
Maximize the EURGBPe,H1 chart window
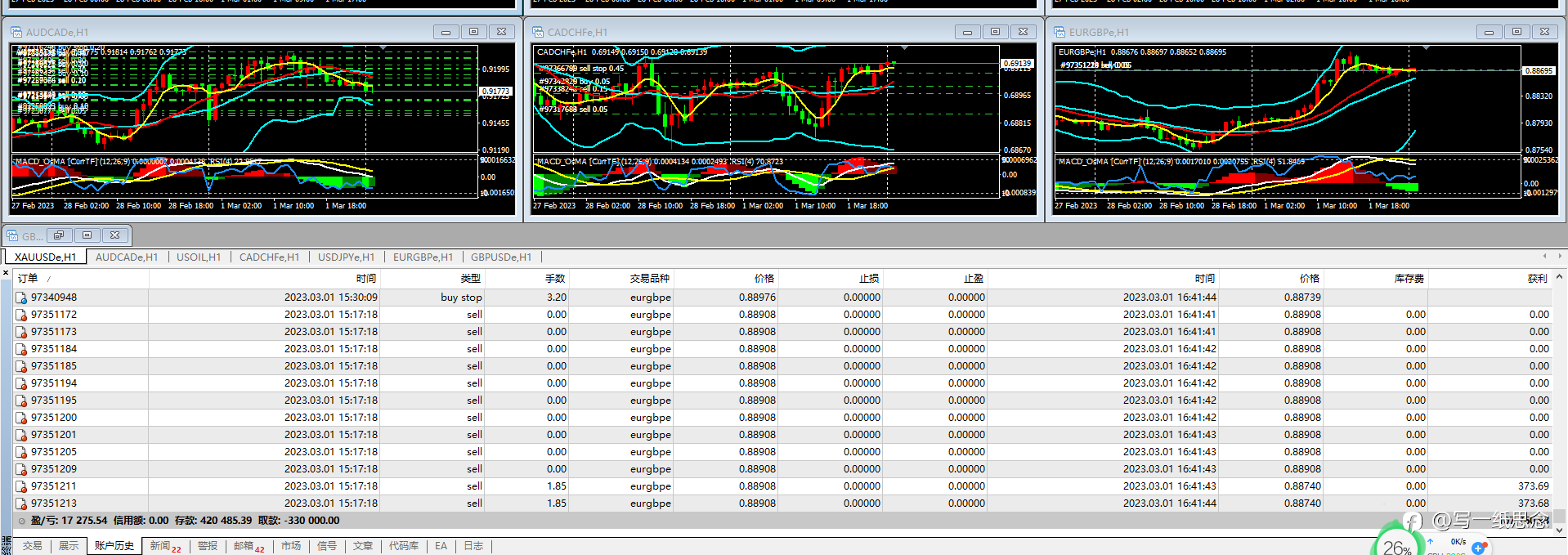pyautogui.click(x=1516, y=32)
